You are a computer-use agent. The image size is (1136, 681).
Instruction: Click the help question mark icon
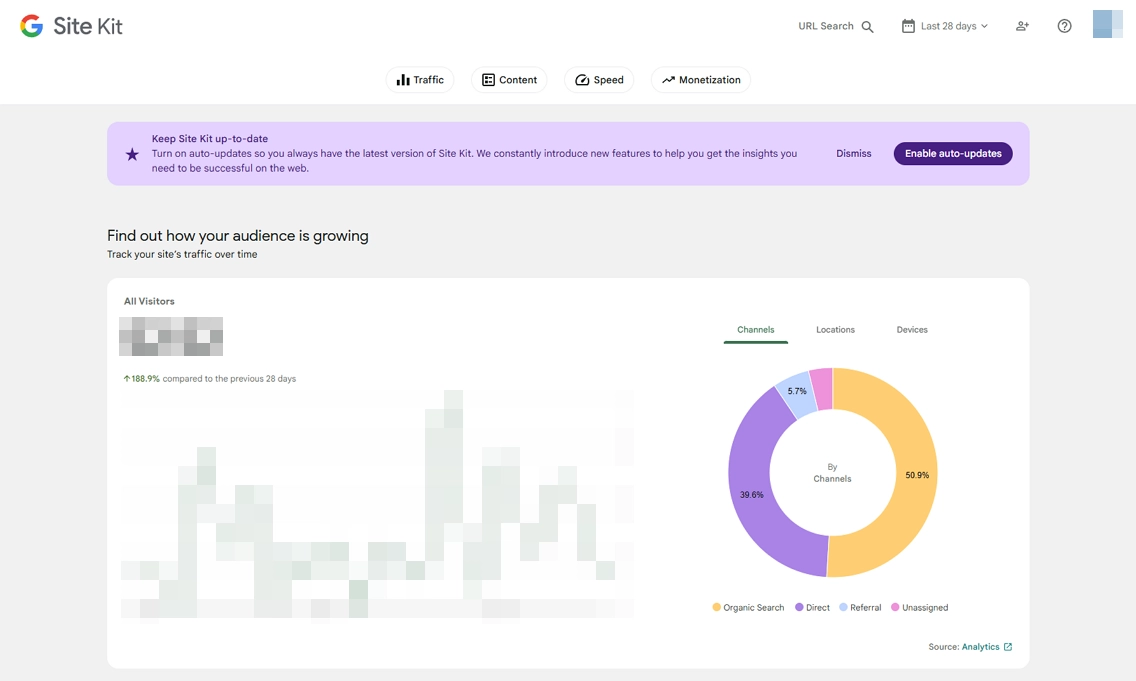[x=1064, y=25]
